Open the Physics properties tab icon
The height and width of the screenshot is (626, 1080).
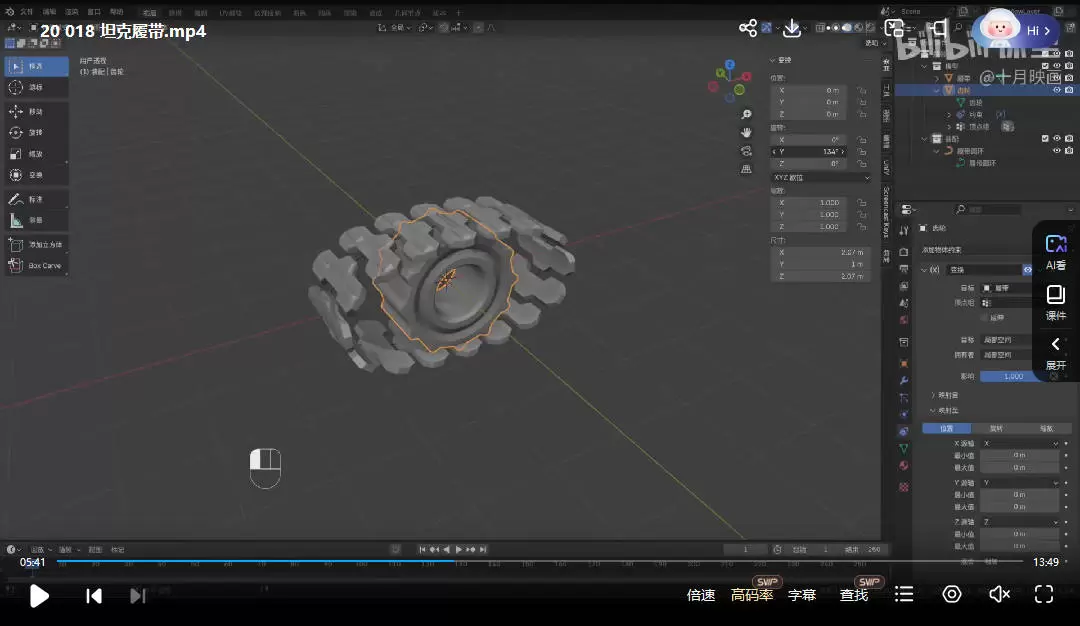tap(904, 414)
